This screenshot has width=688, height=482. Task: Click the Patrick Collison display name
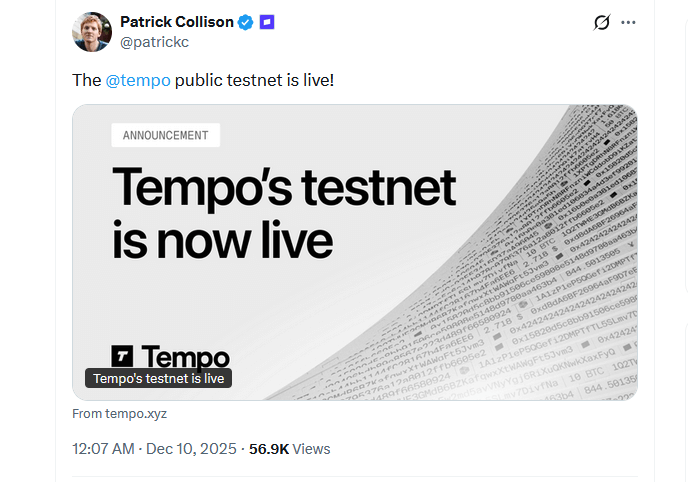point(176,22)
